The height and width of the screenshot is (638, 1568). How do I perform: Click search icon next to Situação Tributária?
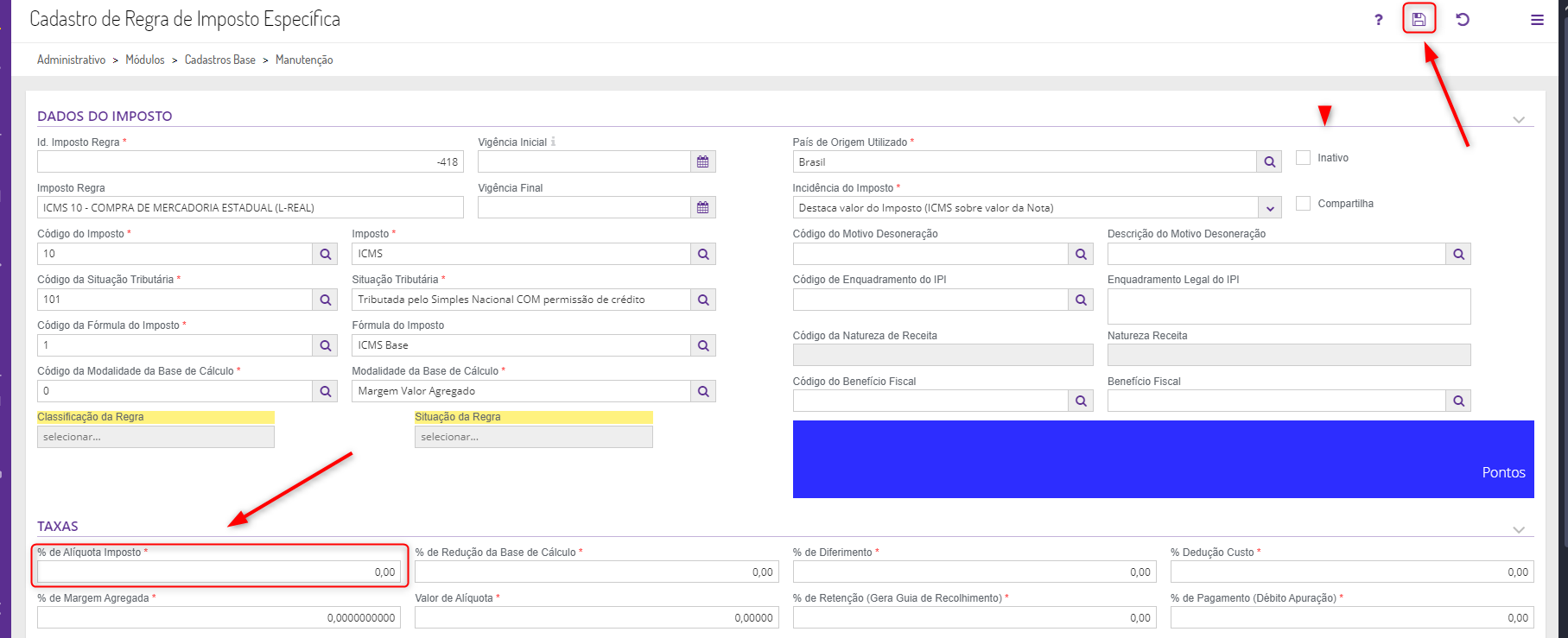click(x=703, y=300)
